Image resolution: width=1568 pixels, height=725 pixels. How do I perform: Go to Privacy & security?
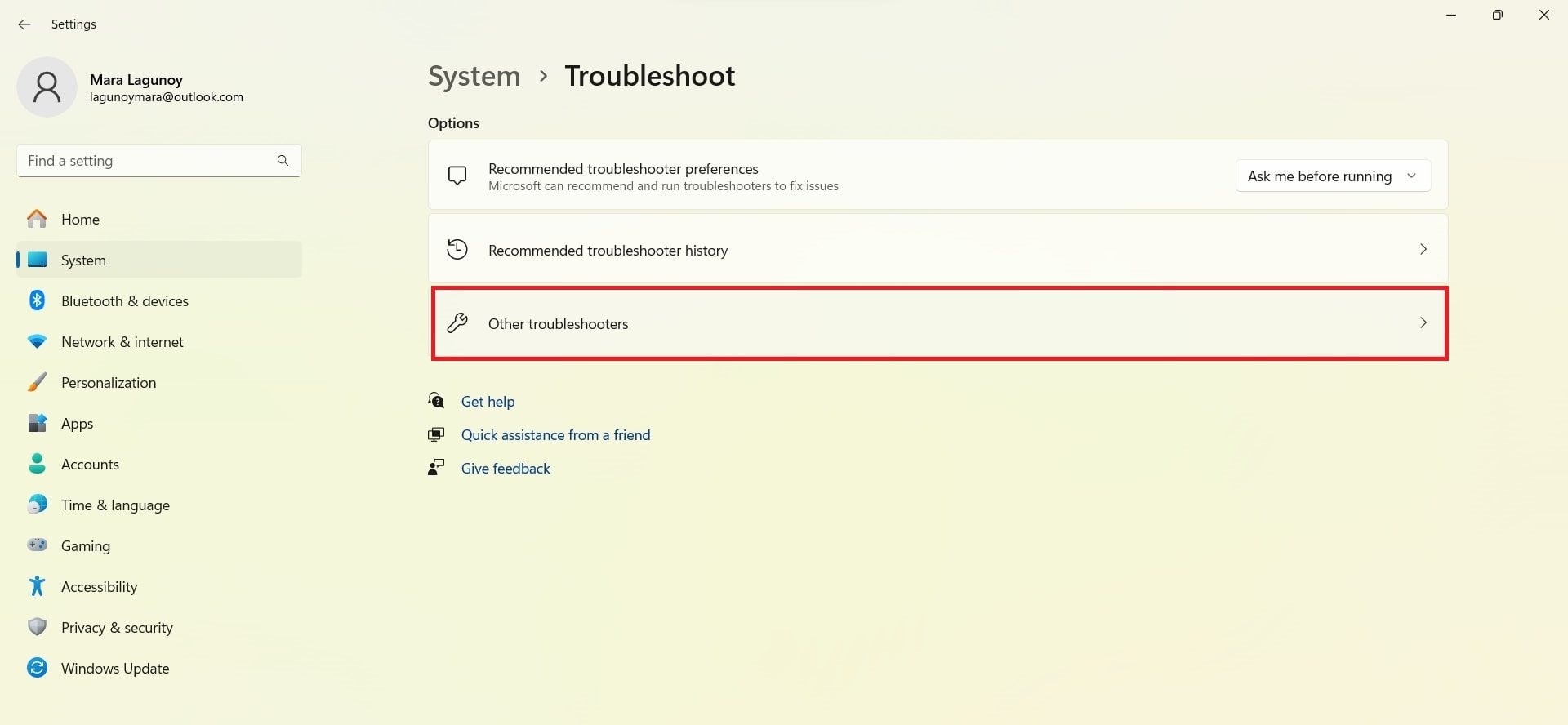[159, 627]
